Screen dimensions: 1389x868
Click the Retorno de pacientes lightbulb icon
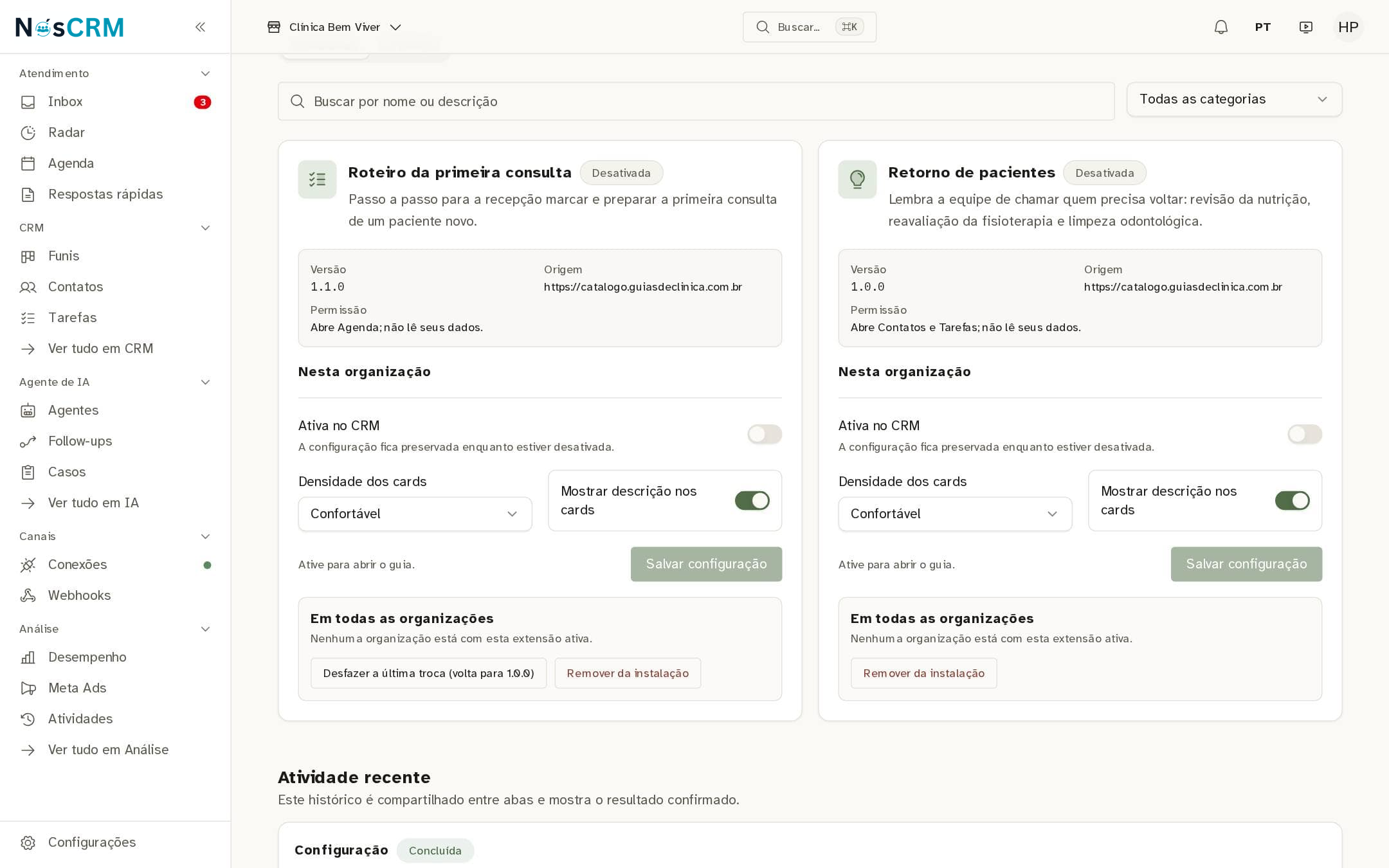click(857, 179)
